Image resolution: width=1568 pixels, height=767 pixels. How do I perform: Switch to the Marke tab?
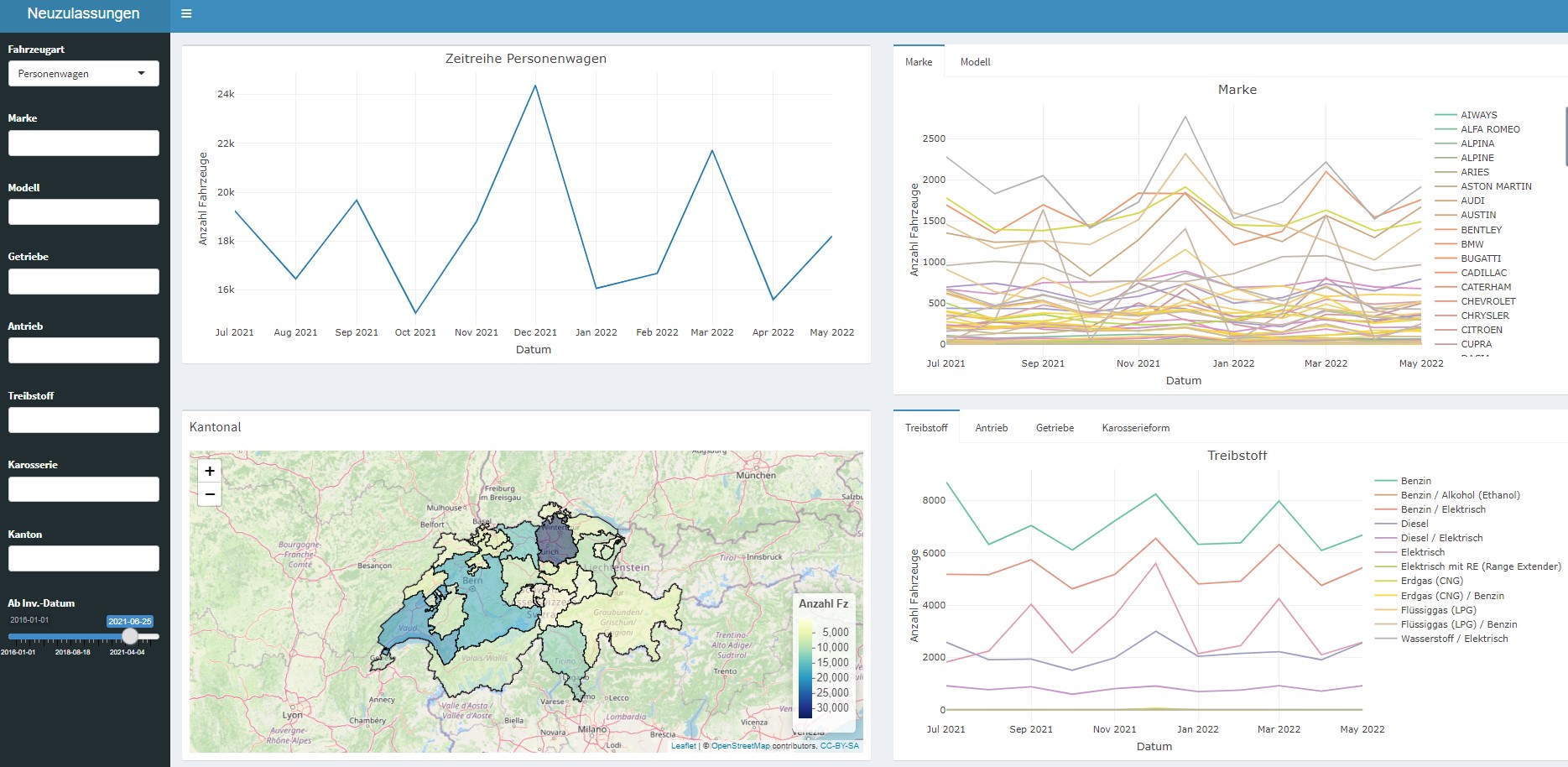pos(919,62)
